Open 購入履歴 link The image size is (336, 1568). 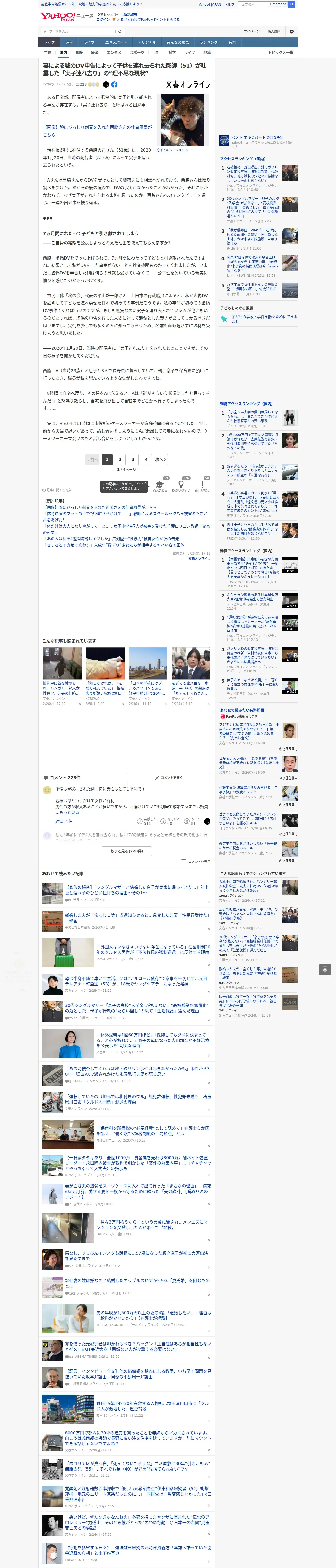click(x=274, y=32)
